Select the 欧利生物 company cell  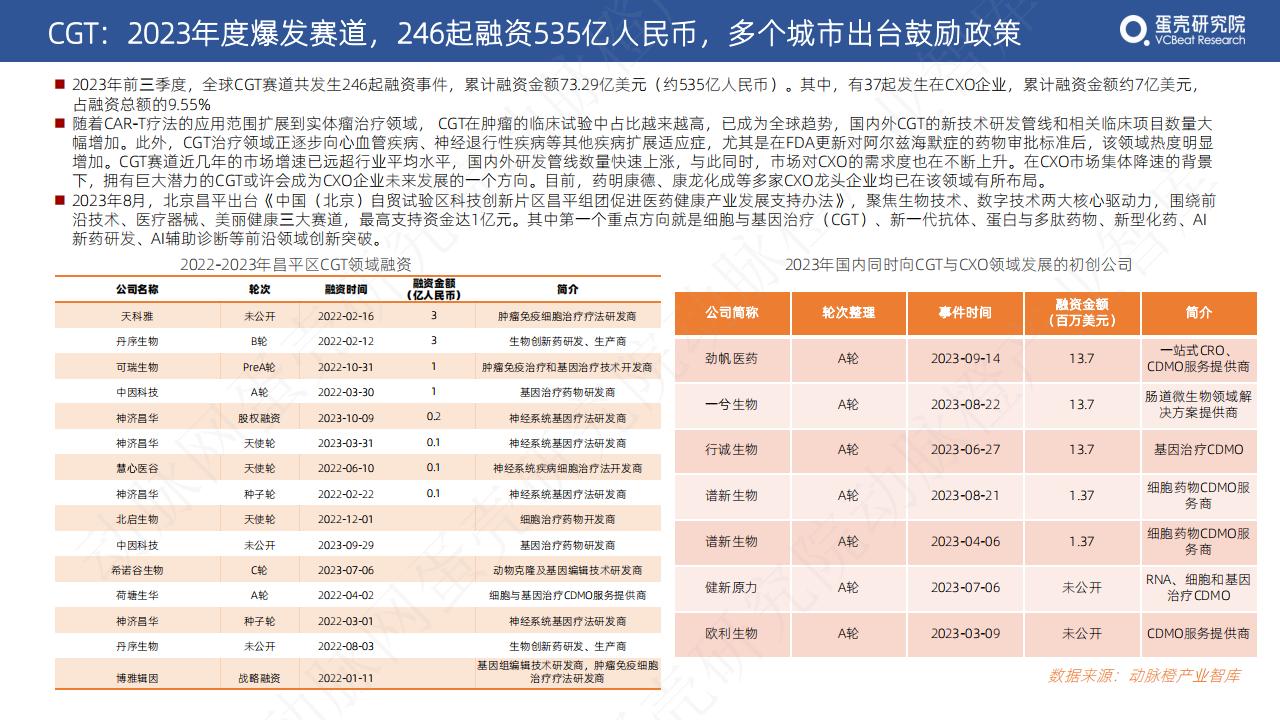731,634
